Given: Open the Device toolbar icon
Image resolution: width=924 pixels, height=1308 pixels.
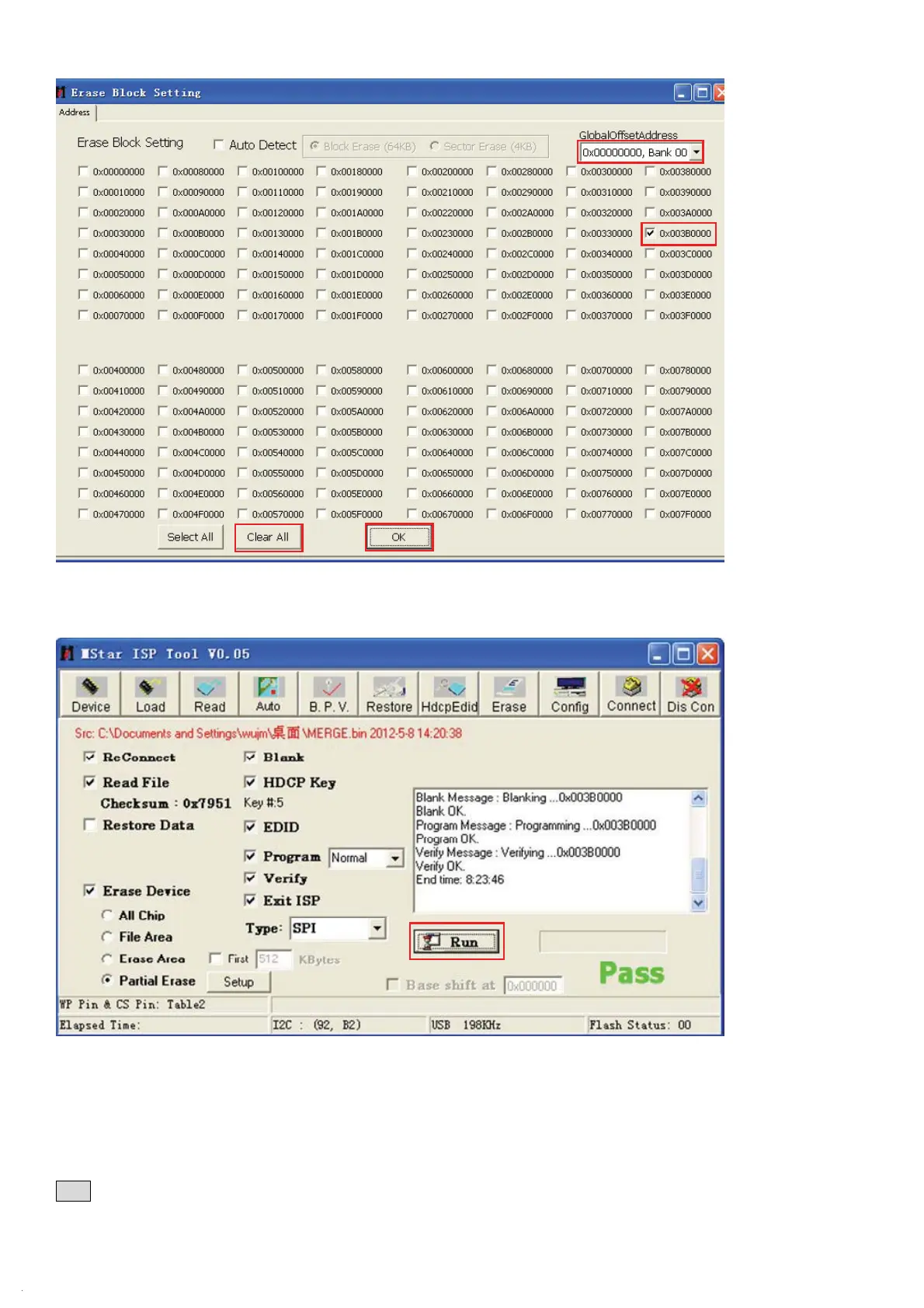Looking at the screenshot, I should [91, 694].
